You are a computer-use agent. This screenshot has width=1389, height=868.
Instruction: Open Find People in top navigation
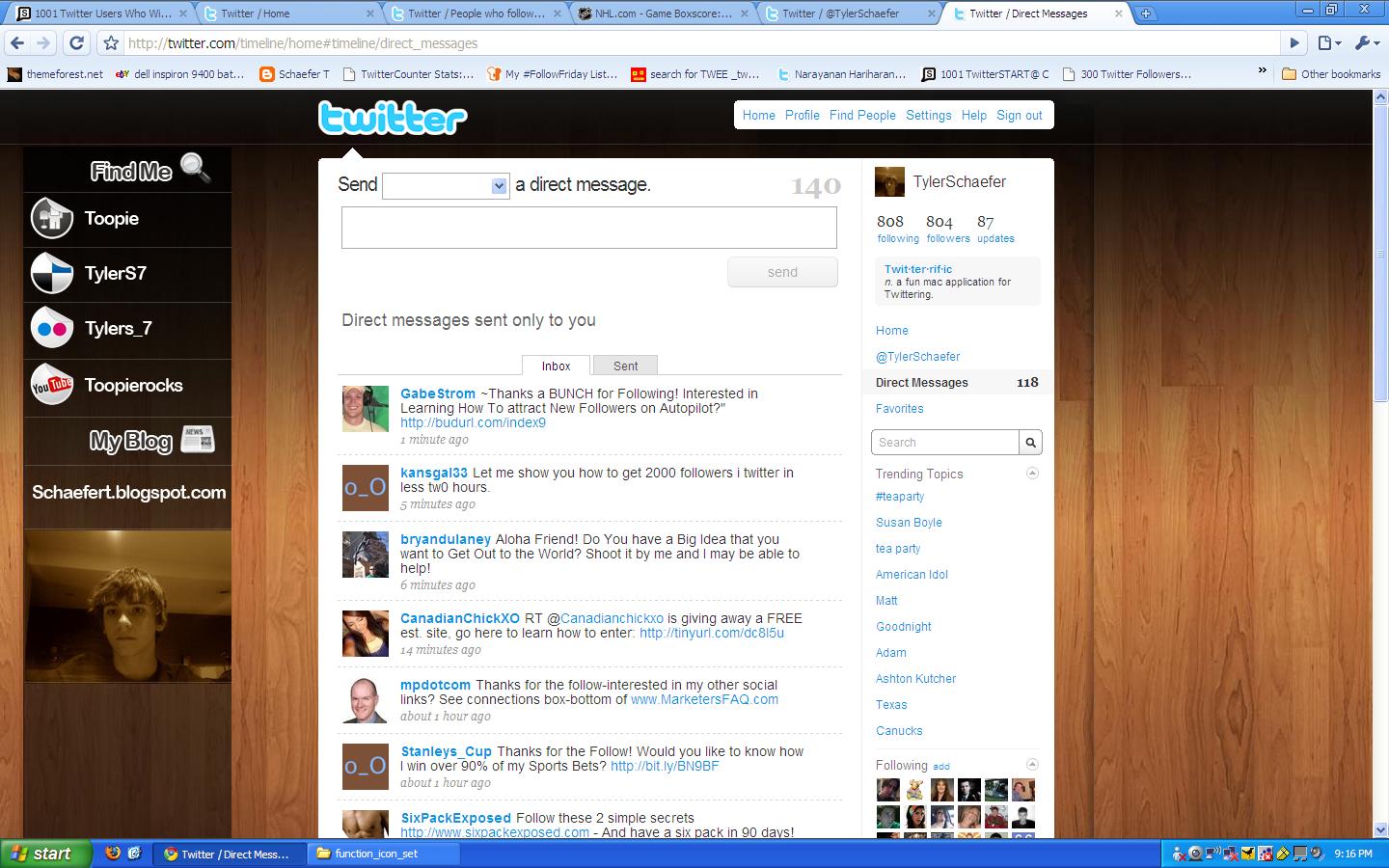coord(862,115)
